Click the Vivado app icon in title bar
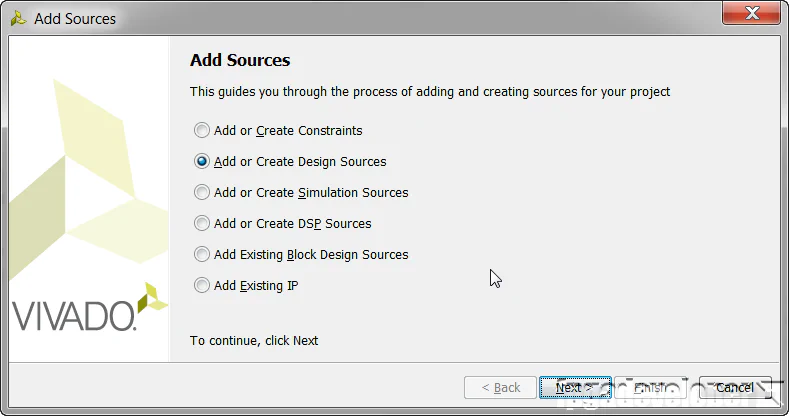The image size is (789, 416). 18,18
